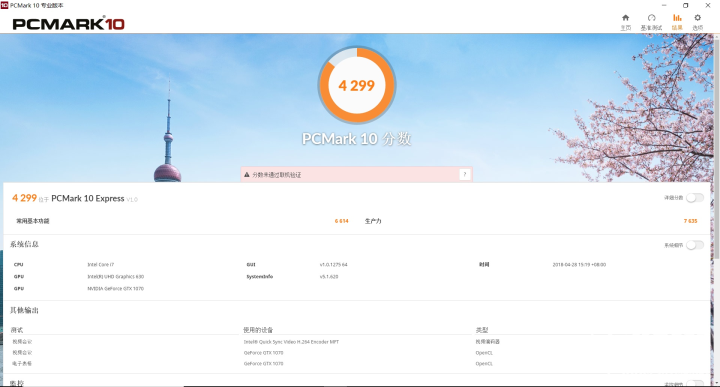720x387 pixels.
Task: Toggle the system details switch
Action: click(695, 245)
